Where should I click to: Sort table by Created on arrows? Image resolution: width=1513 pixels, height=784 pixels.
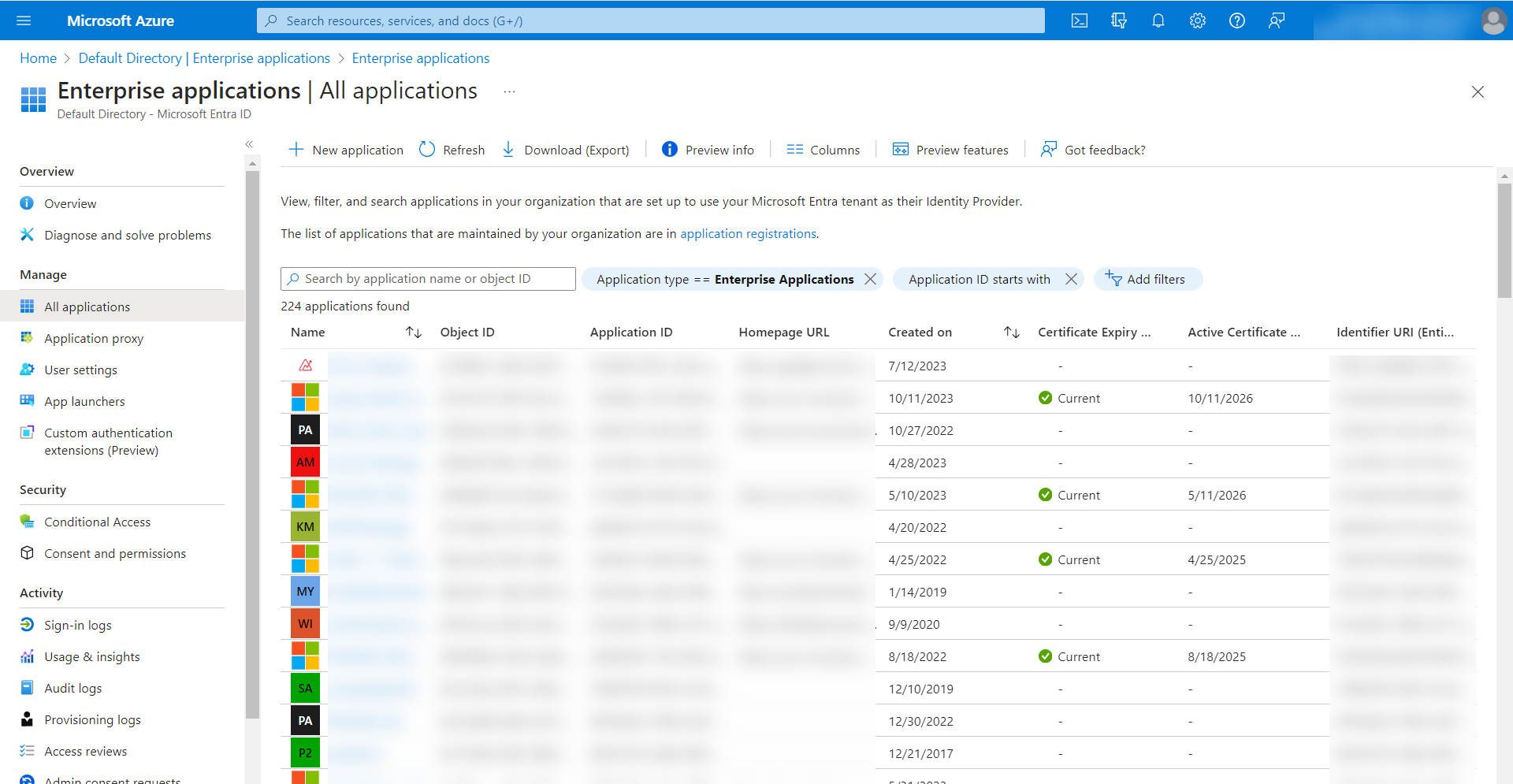(1012, 333)
